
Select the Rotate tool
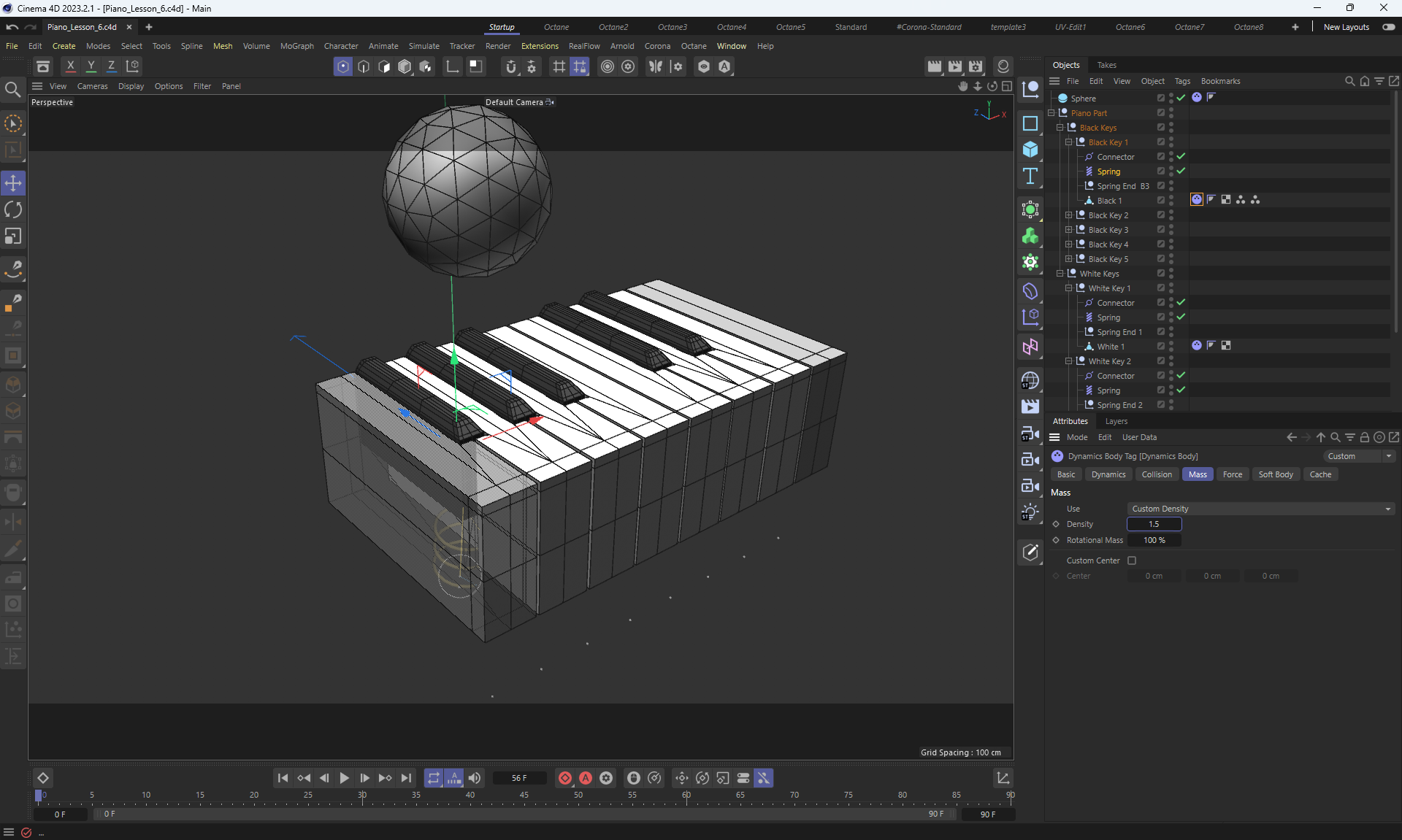pos(13,209)
